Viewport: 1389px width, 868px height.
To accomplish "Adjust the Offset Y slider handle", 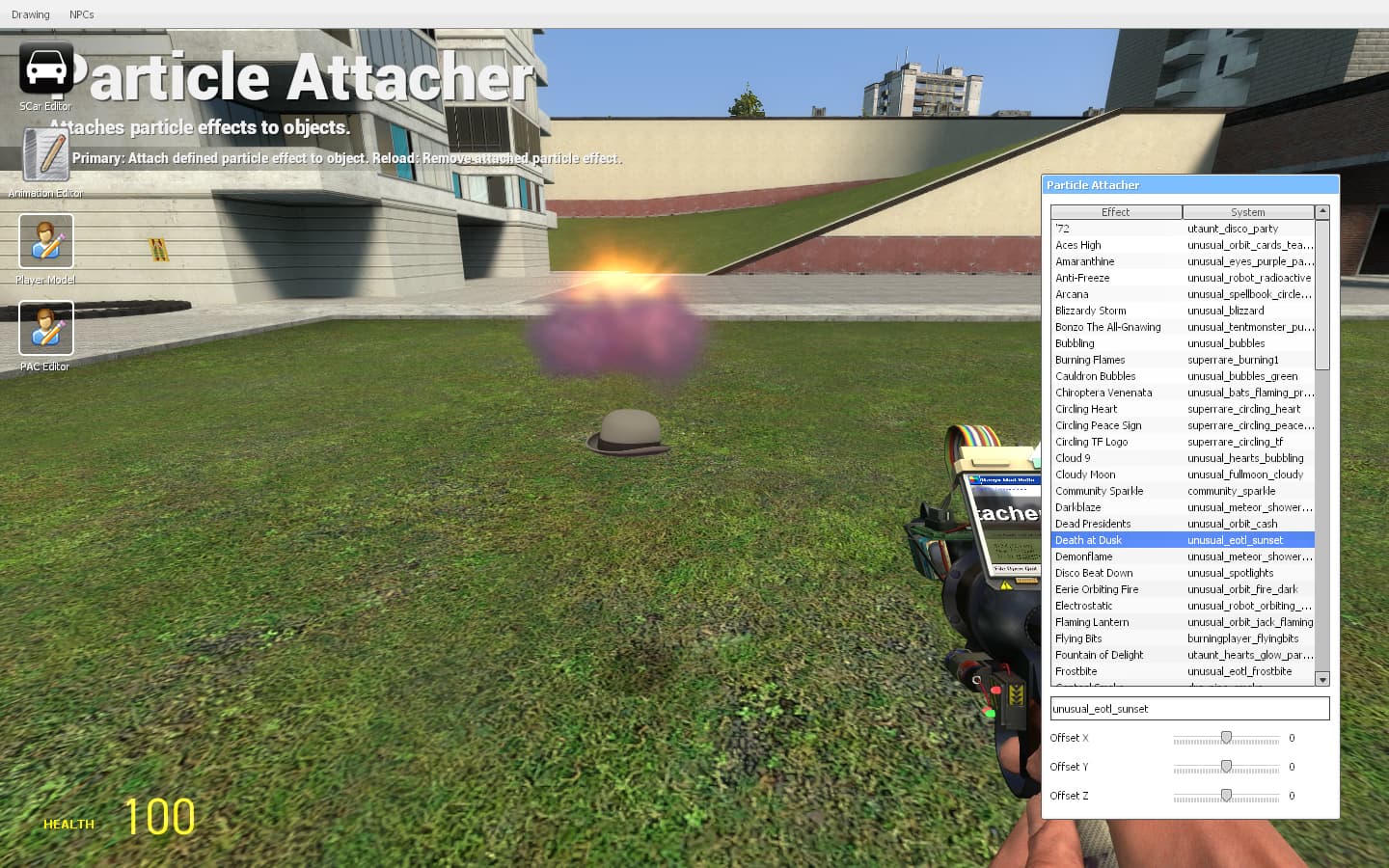I will click(x=1226, y=767).
